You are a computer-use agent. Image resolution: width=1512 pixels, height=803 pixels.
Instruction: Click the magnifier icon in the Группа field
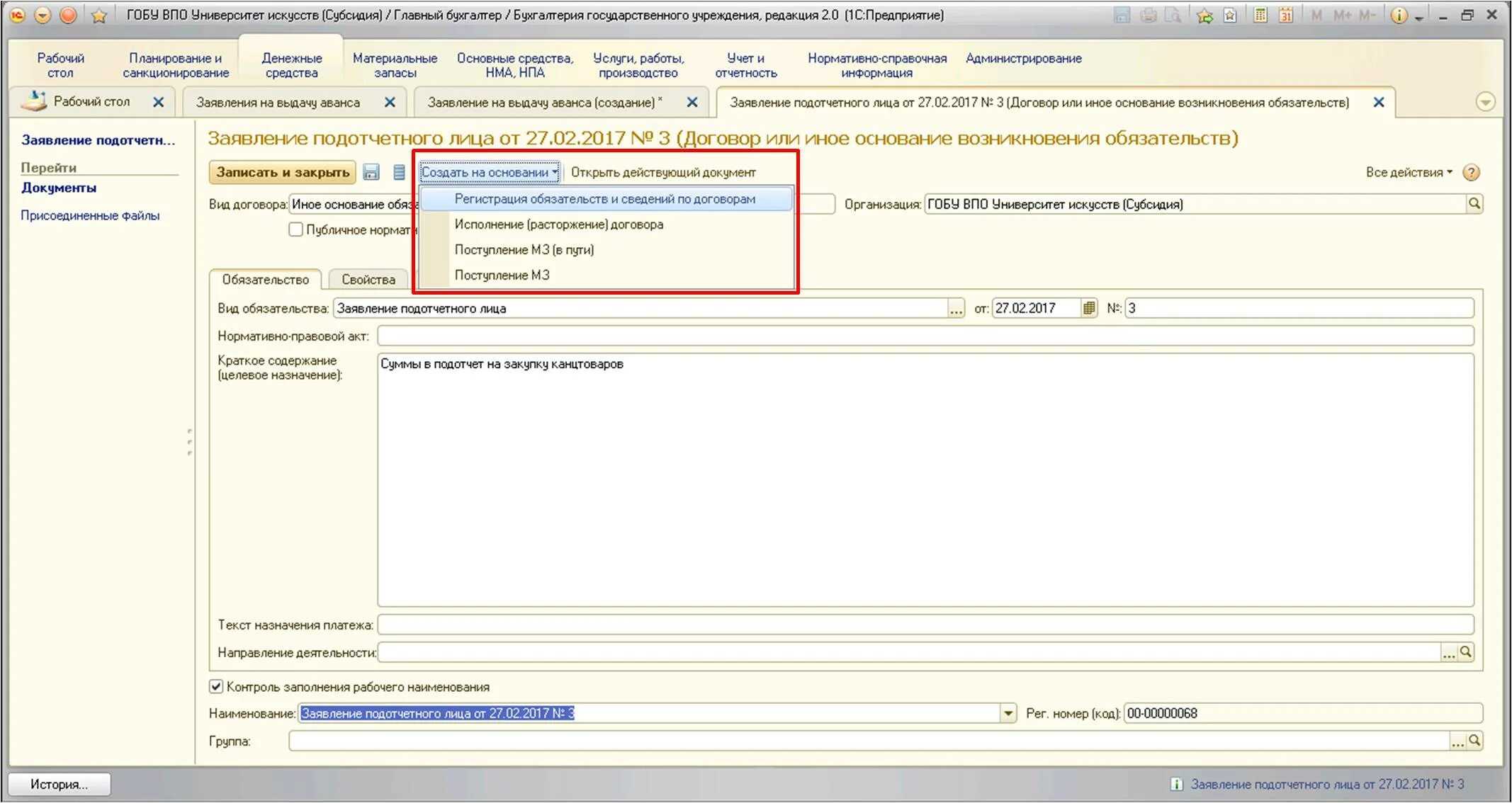click(x=1474, y=741)
